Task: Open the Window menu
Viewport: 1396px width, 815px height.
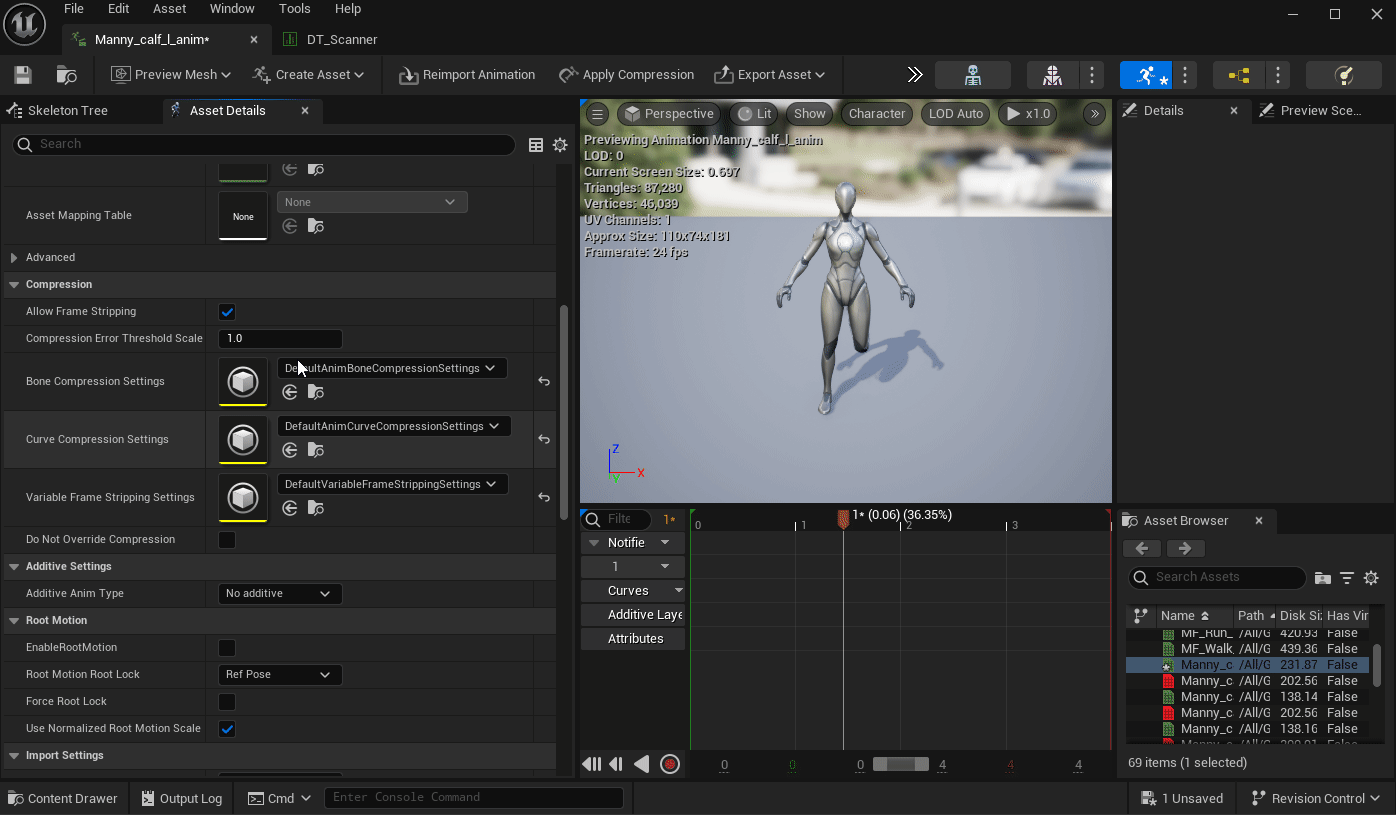Action: tap(232, 9)
